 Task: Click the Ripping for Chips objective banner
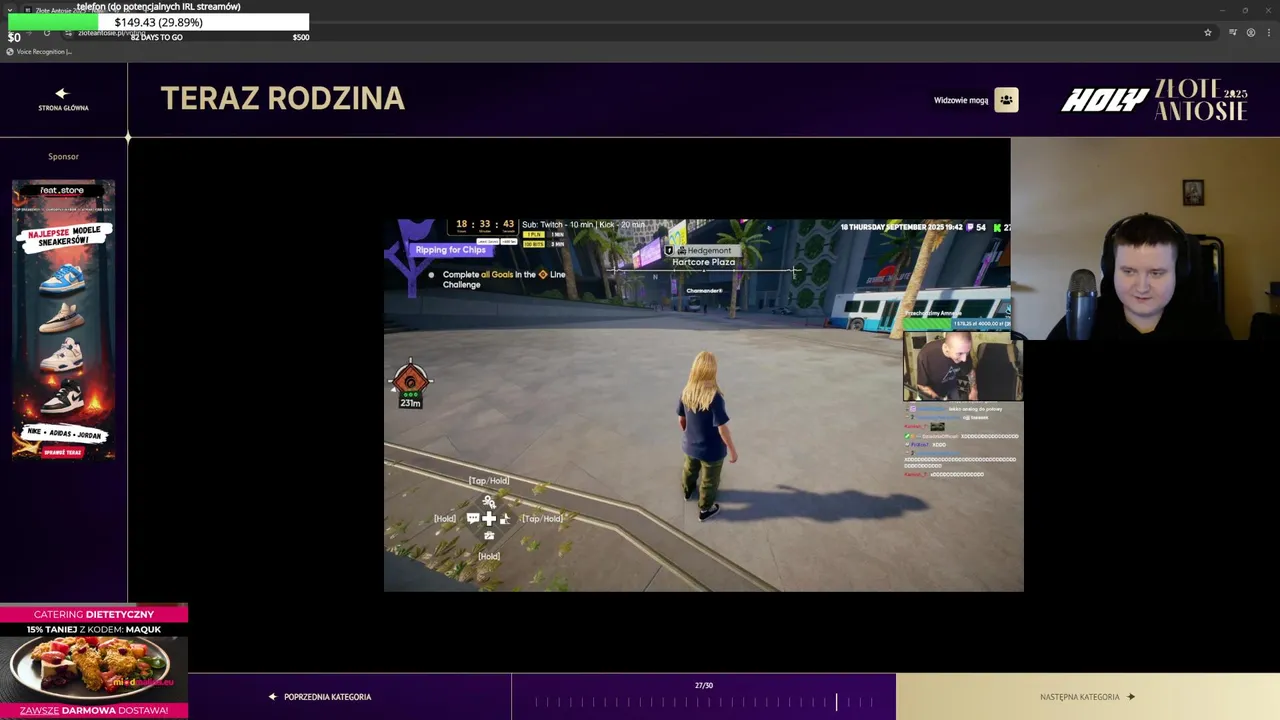tap(451, 250)
